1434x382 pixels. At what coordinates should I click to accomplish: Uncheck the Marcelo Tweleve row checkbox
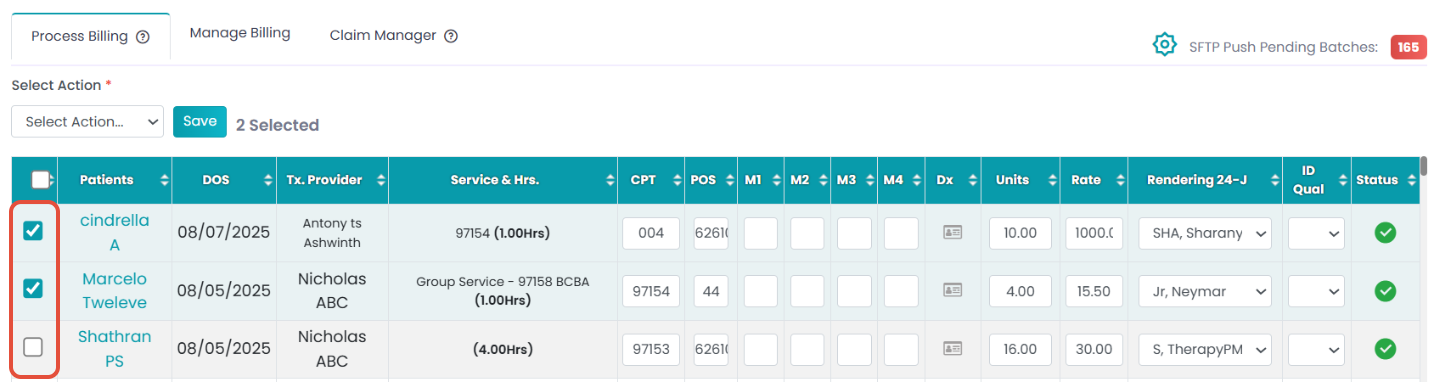(33, 289)
